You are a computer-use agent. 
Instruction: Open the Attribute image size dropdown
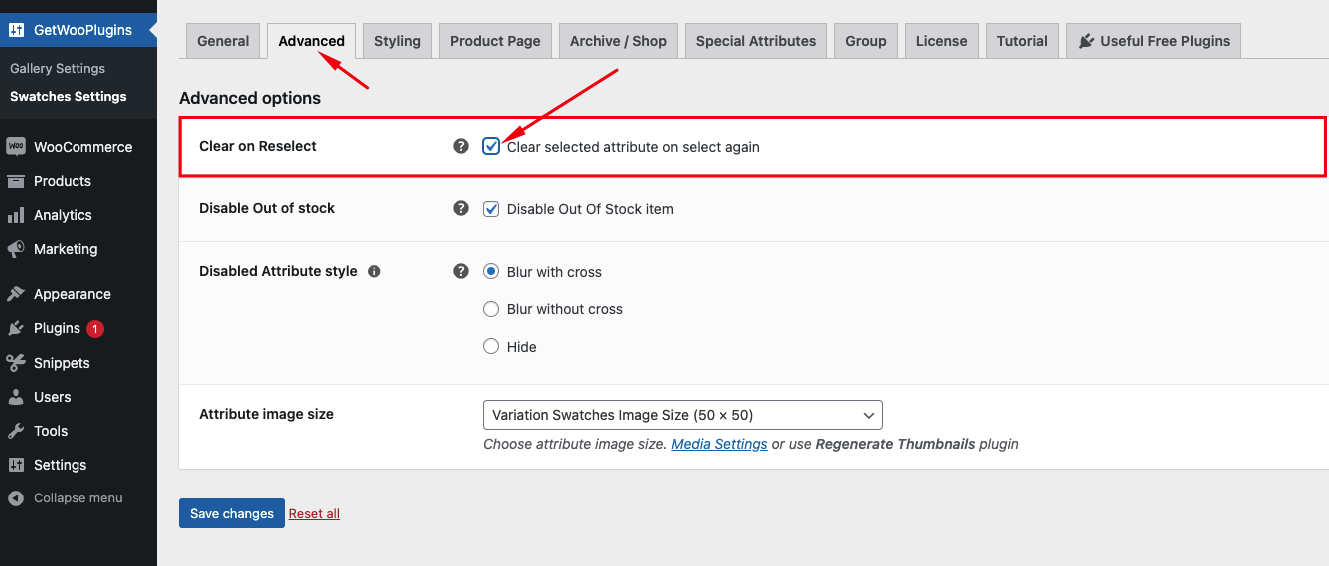coord(682,415)
